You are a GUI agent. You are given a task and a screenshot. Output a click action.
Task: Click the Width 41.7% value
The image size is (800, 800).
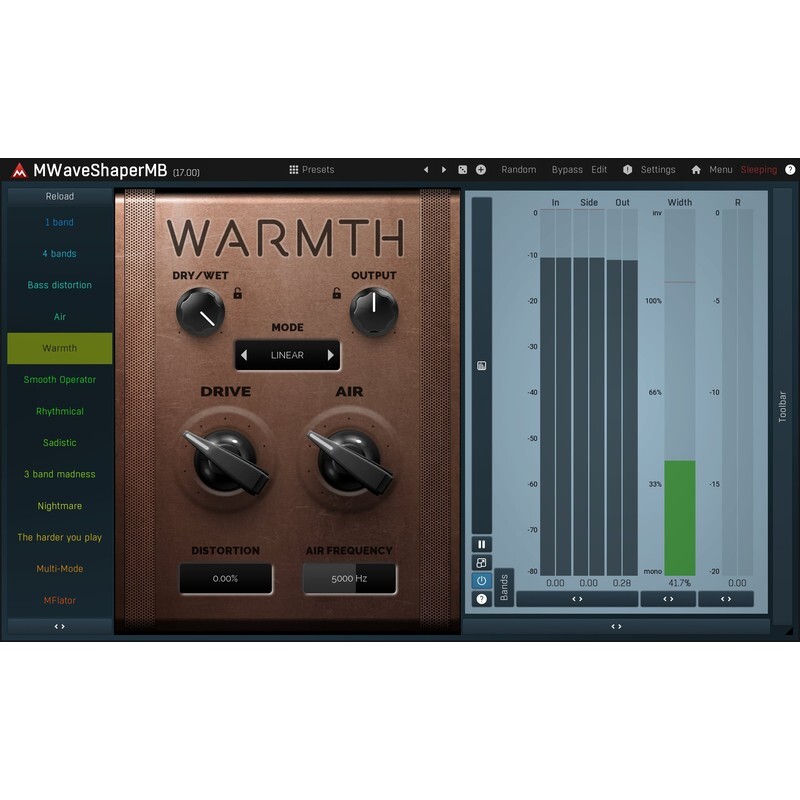point(680,583)
